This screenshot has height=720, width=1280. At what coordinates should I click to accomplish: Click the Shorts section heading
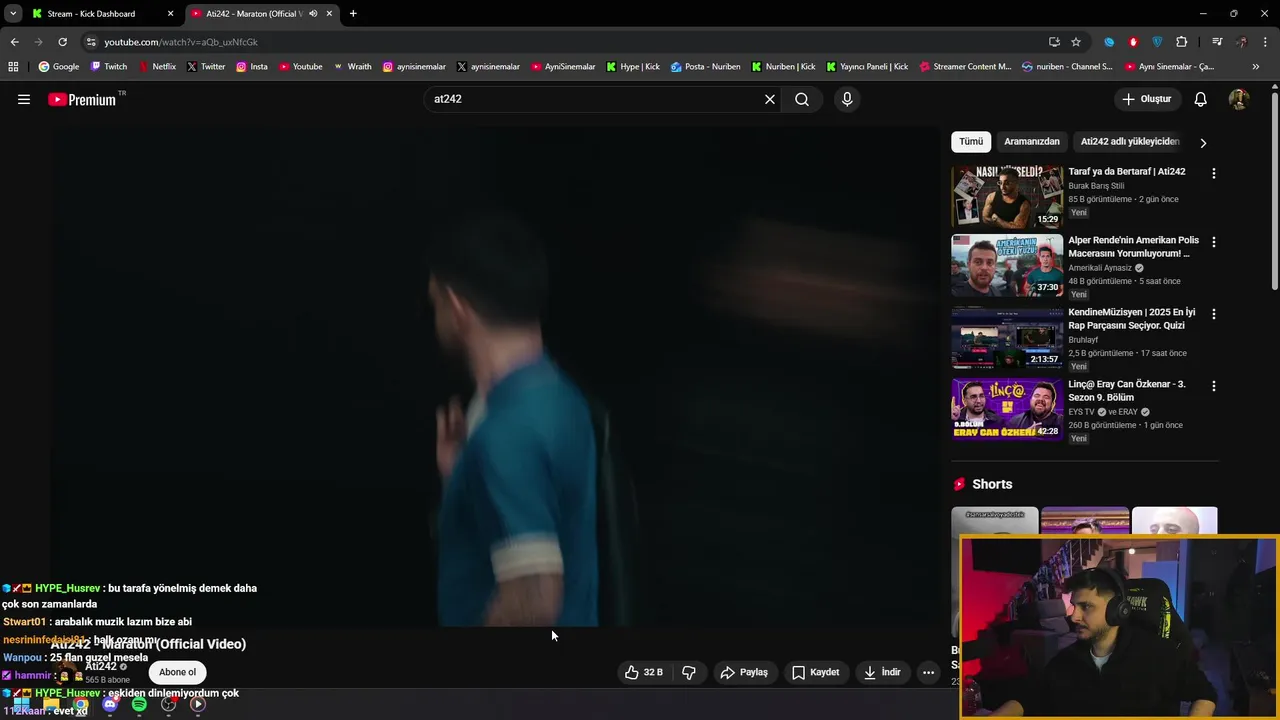tap(992, 484)
